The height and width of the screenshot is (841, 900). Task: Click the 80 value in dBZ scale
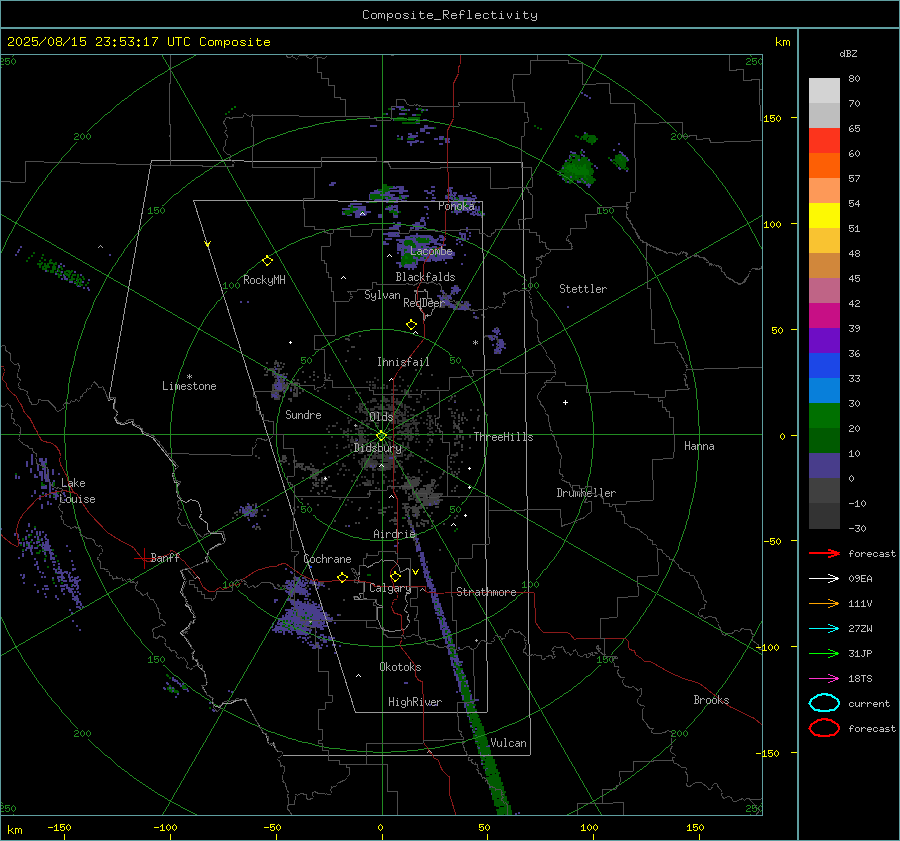pyautogui.click(x=854, y=79)
